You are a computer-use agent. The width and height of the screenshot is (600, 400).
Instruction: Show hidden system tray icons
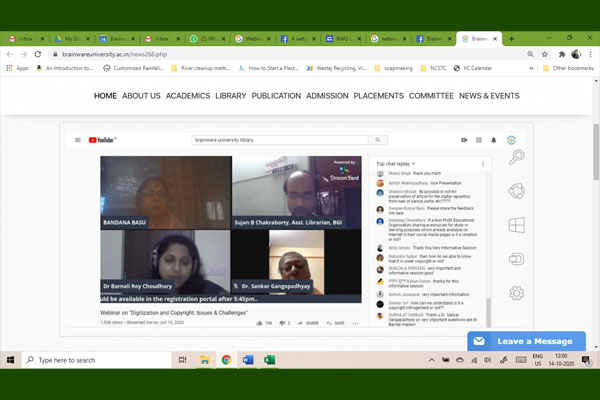(431, 360)
